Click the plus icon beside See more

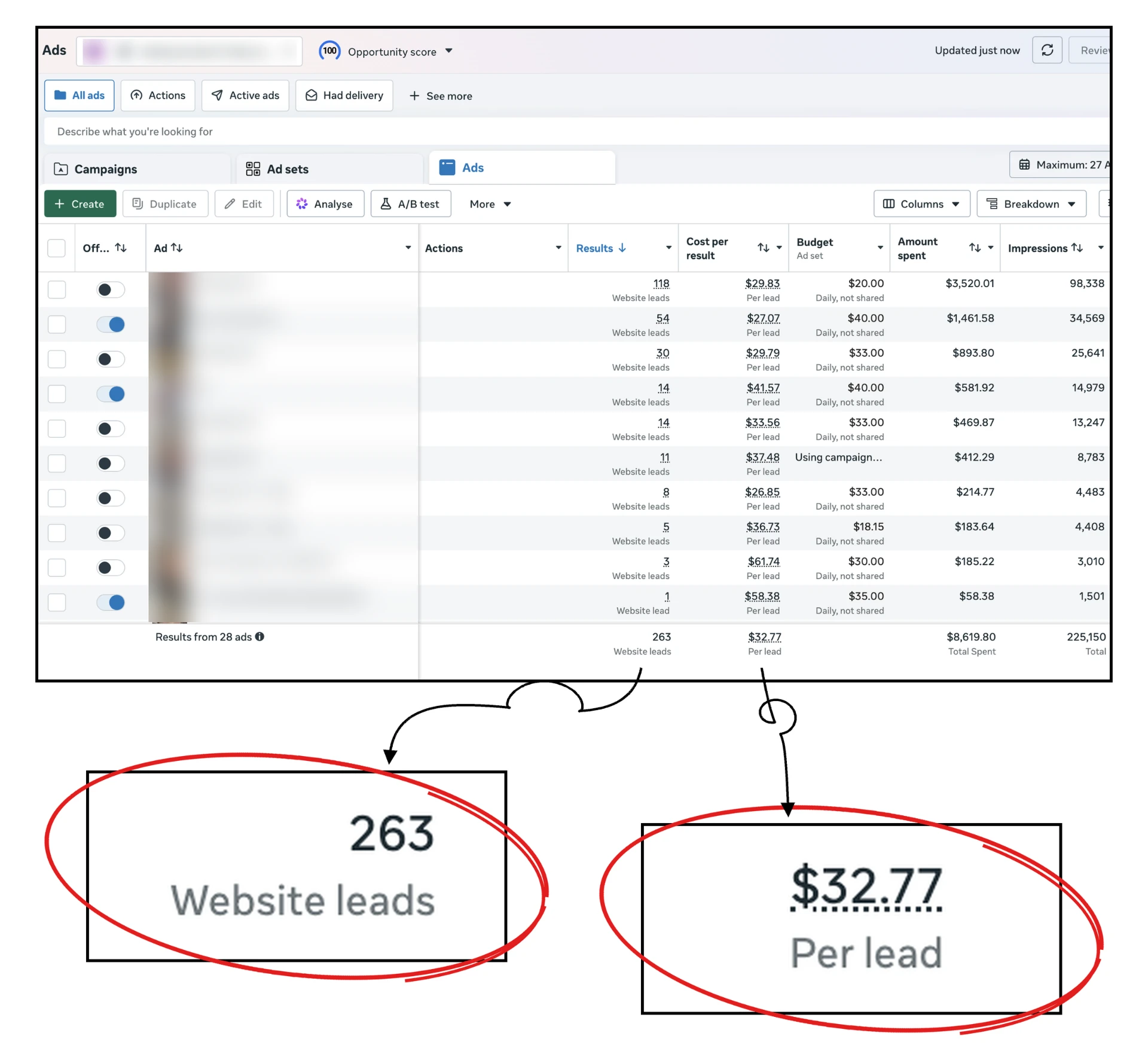point(414,96)
